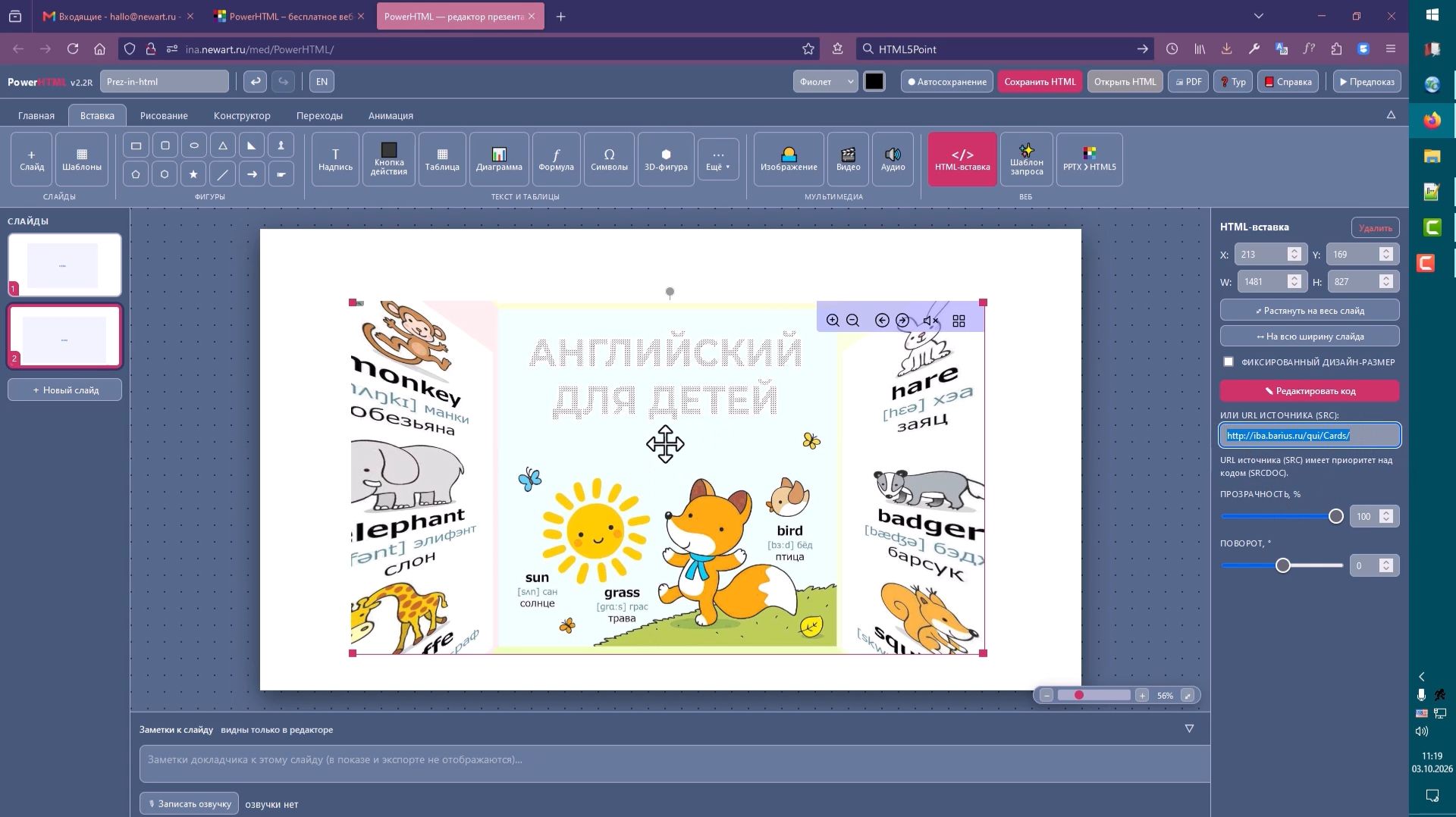
Task: Insert a triangle shape
Action: pyautogui.click(x=223, y=146)
